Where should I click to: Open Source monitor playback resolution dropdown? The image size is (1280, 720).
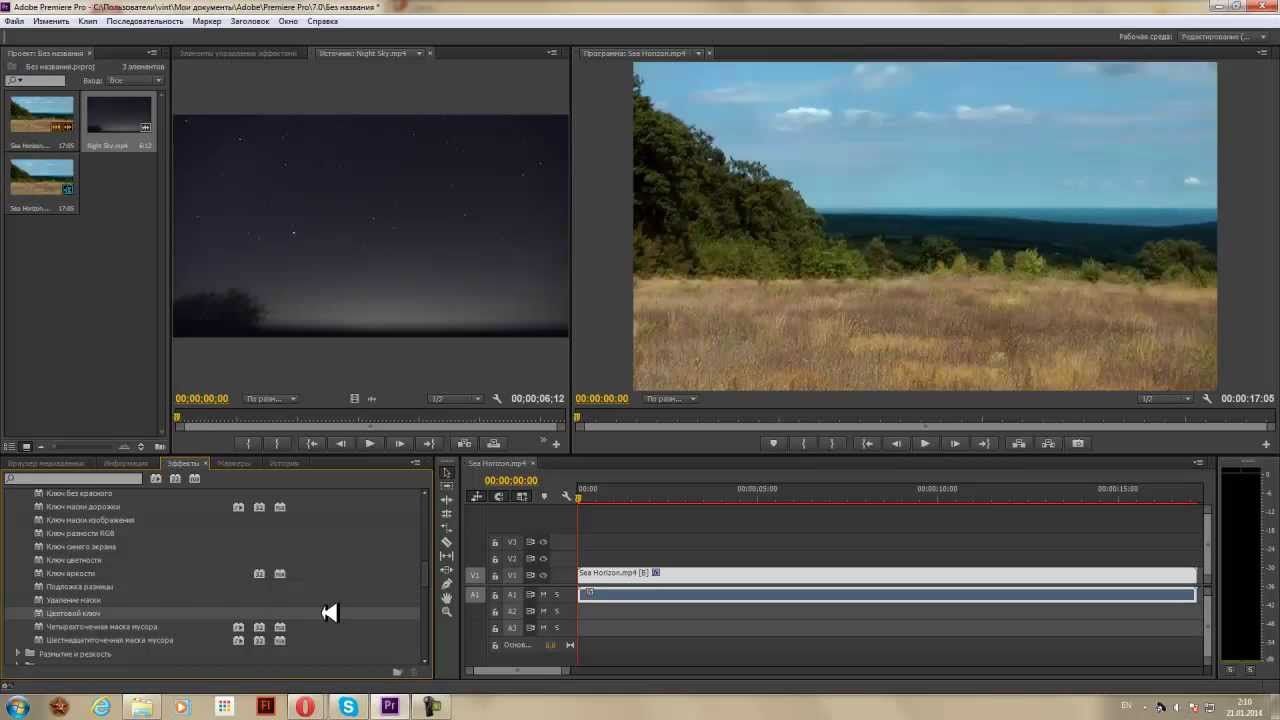456,399
